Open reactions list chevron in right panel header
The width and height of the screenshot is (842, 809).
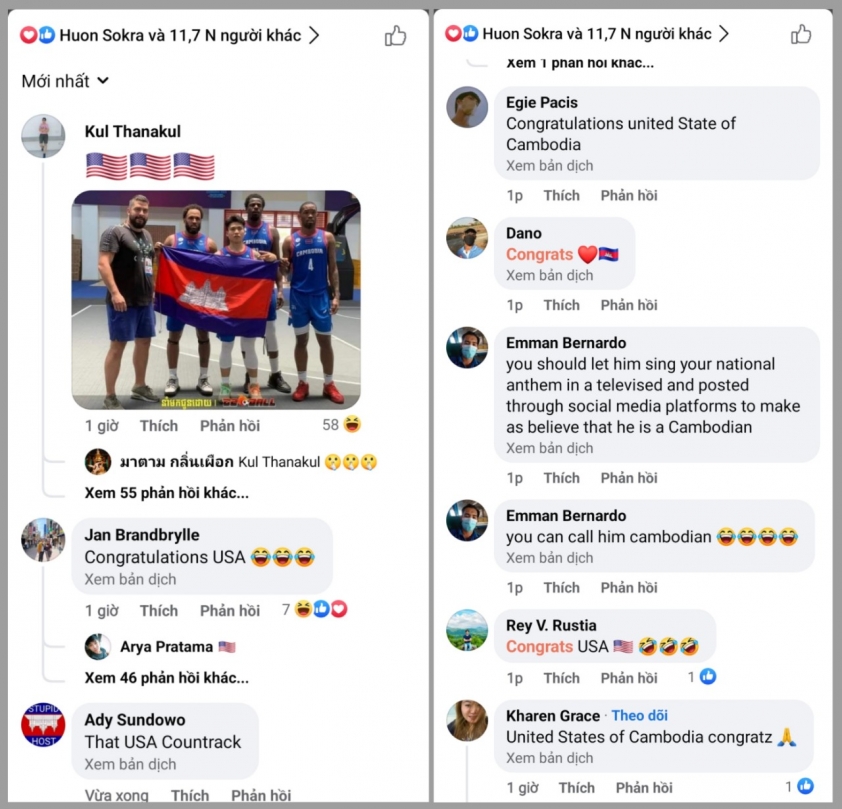pyautogui.click(x=724, y=34)
